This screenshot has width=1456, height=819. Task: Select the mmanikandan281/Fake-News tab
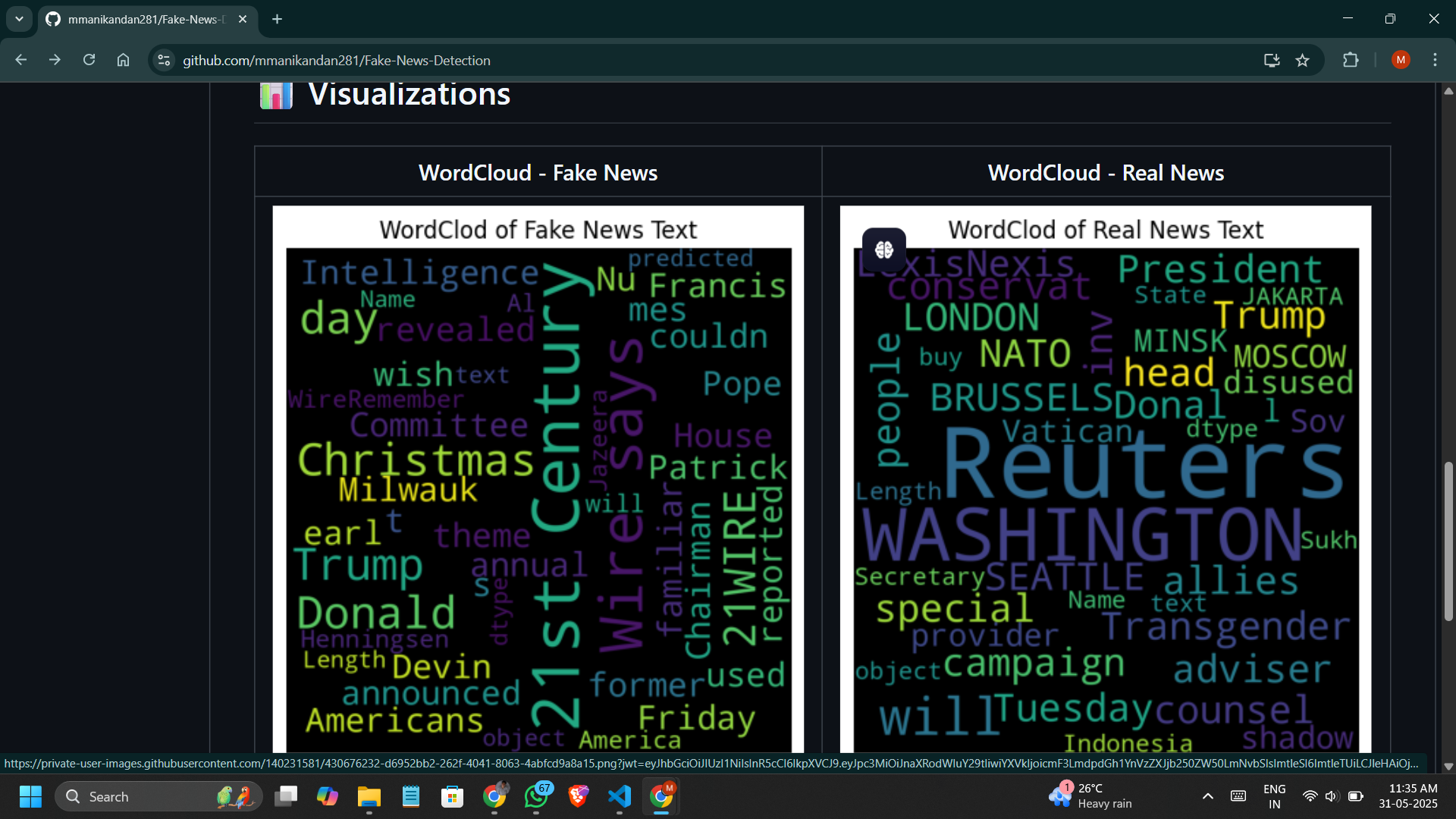(148, 19)
